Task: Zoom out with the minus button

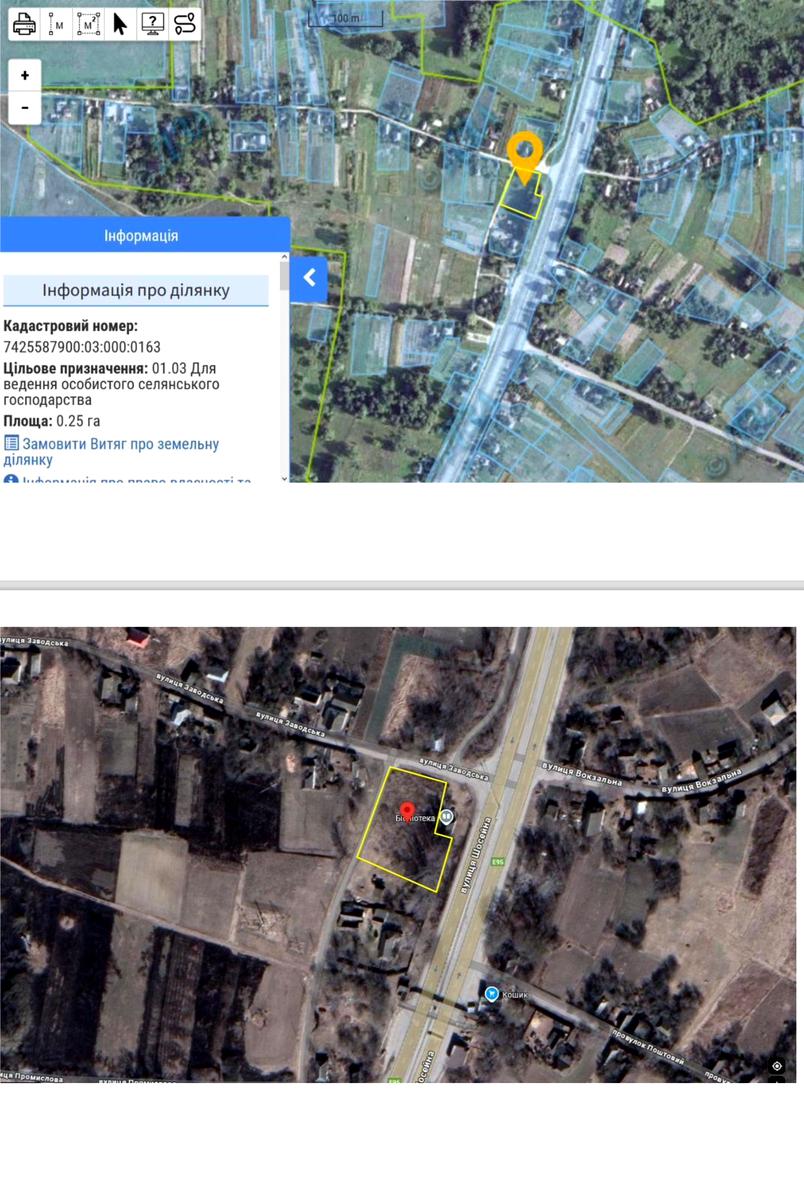Action: pos(25,107)
